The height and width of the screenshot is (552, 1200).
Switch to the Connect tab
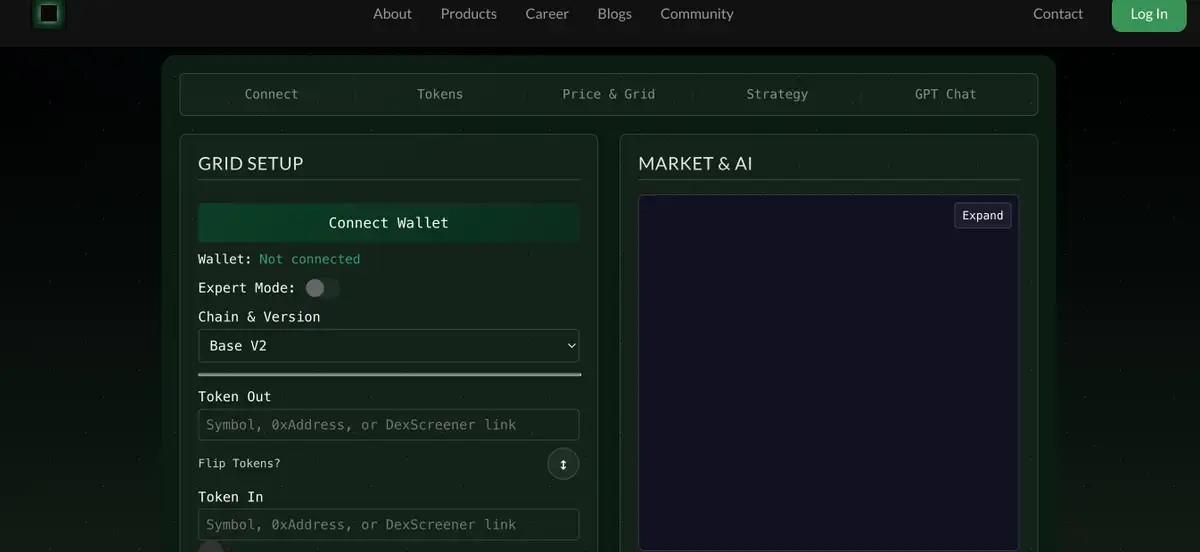click(271, 94)
